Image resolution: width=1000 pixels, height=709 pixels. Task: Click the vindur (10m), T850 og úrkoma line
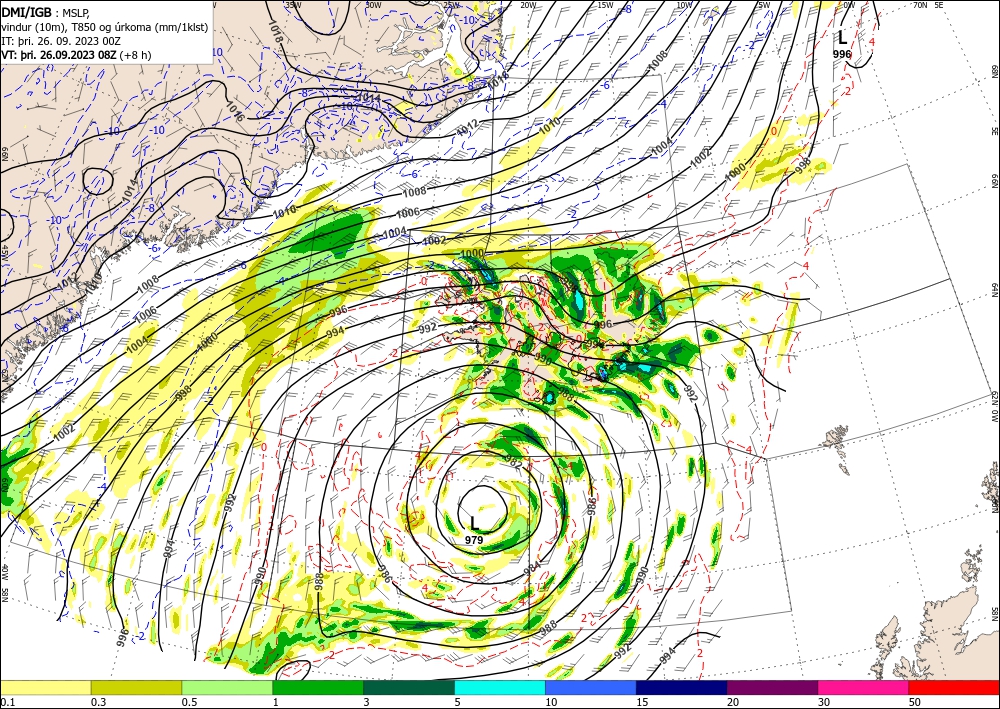105,27
